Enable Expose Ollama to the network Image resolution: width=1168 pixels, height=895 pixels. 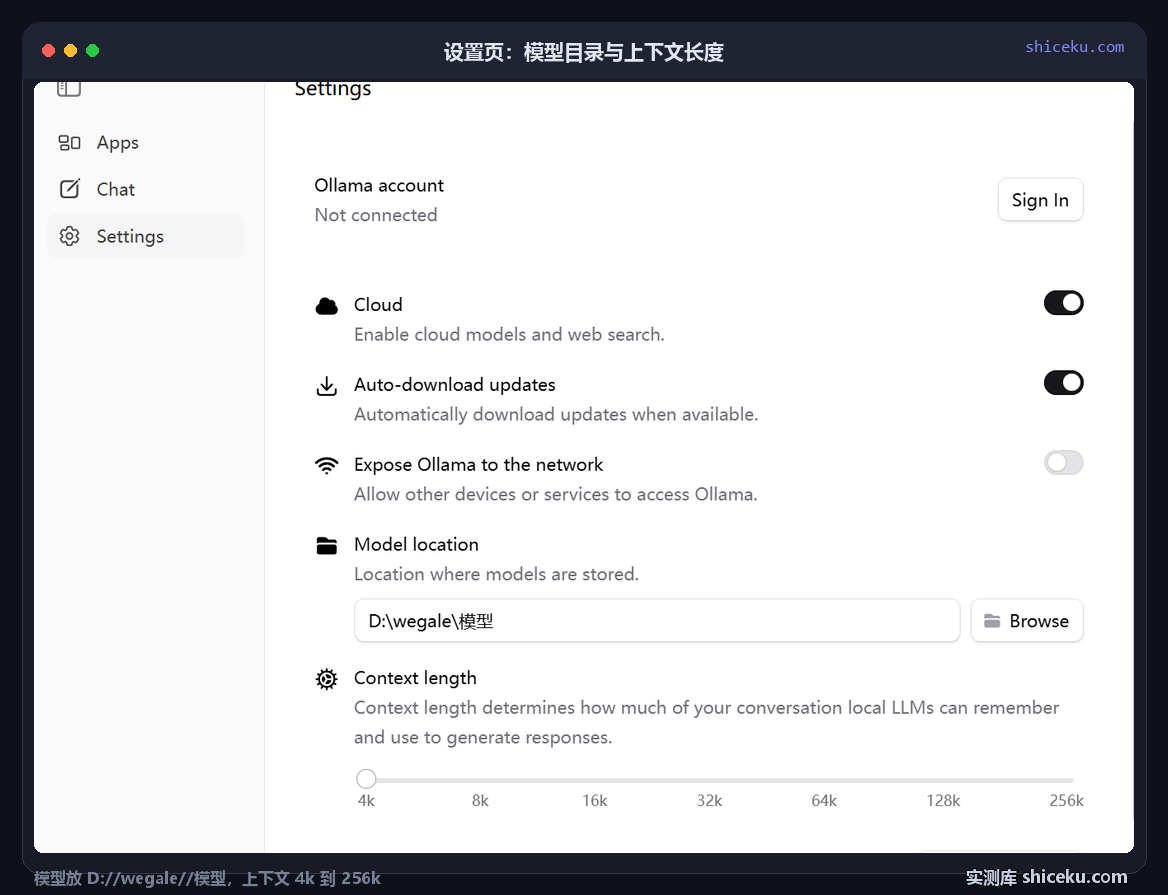(x=1063, y=462)
